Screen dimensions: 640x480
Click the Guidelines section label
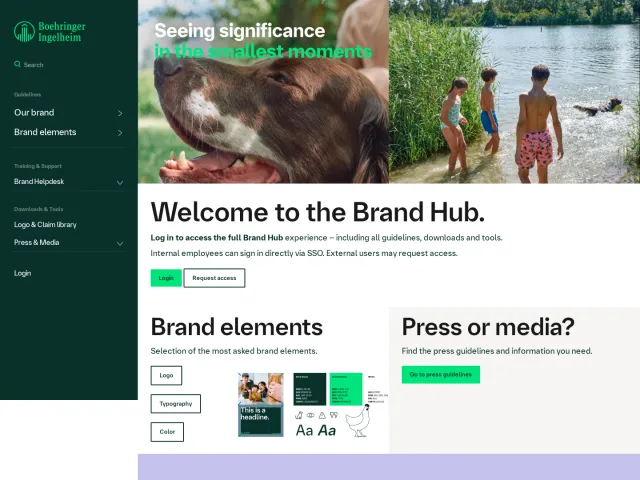[x=27, y=94]
